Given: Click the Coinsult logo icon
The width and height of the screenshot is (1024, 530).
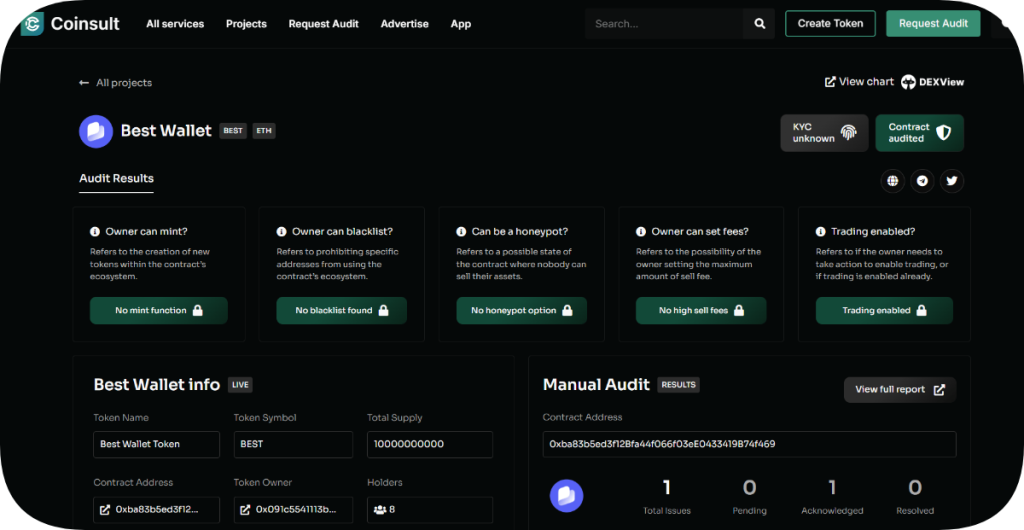Looking at the screenshot, I should pos(33,24).
